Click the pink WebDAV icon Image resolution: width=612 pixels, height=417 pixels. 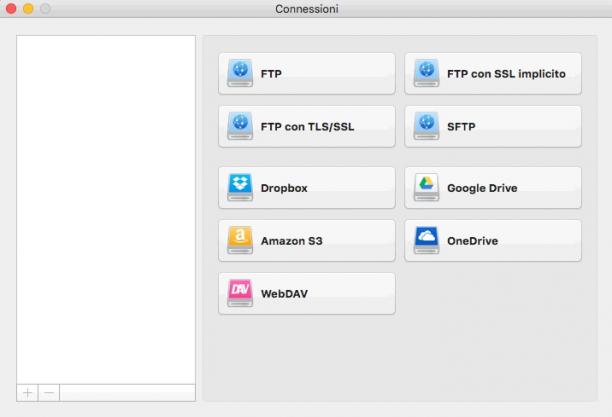pyautogui.click(x=240, y=293)
